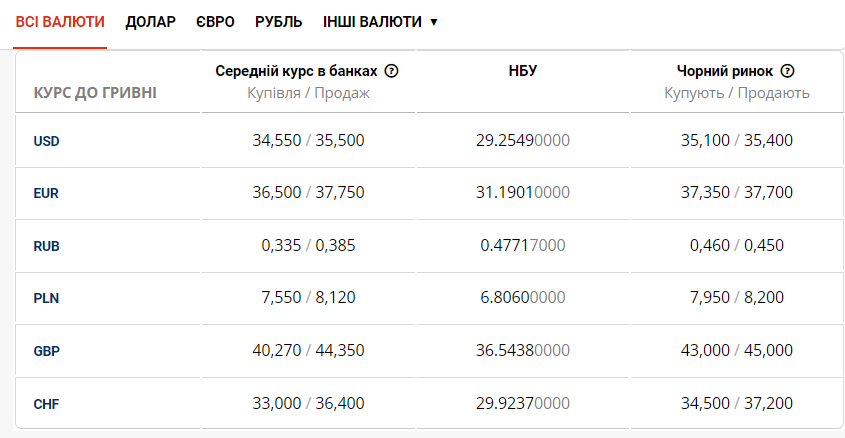Open the ДОЛАР tab
Image resolution: width=845 pixels, height=438 pixels.
[150, 21]
